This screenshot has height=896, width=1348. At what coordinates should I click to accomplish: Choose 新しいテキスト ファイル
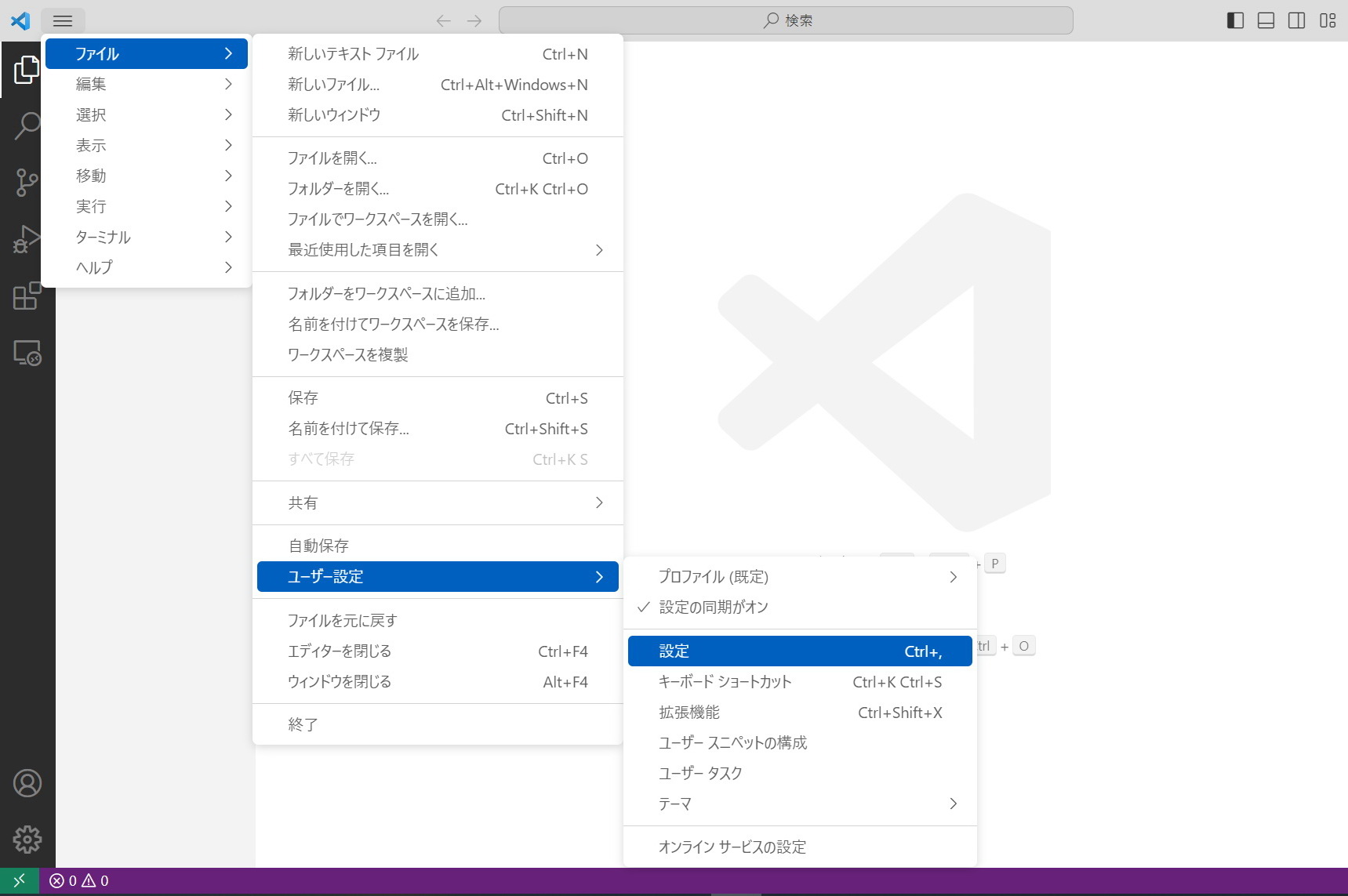coord(438,54)
